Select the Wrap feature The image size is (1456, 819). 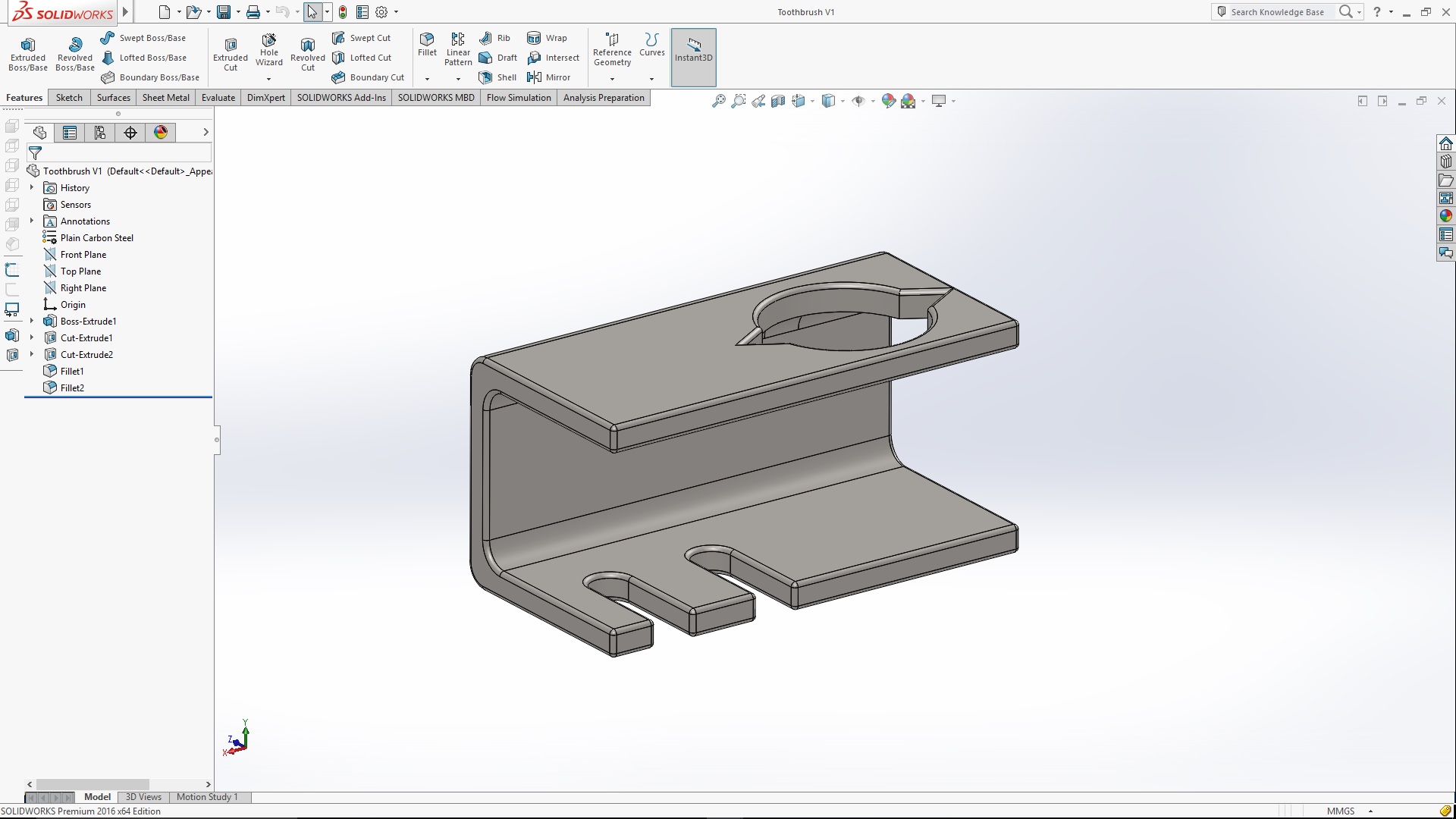(x=548, y=38)
